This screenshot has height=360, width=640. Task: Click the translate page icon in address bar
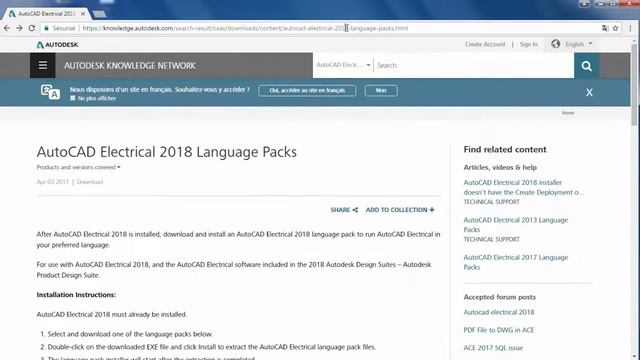605,28
